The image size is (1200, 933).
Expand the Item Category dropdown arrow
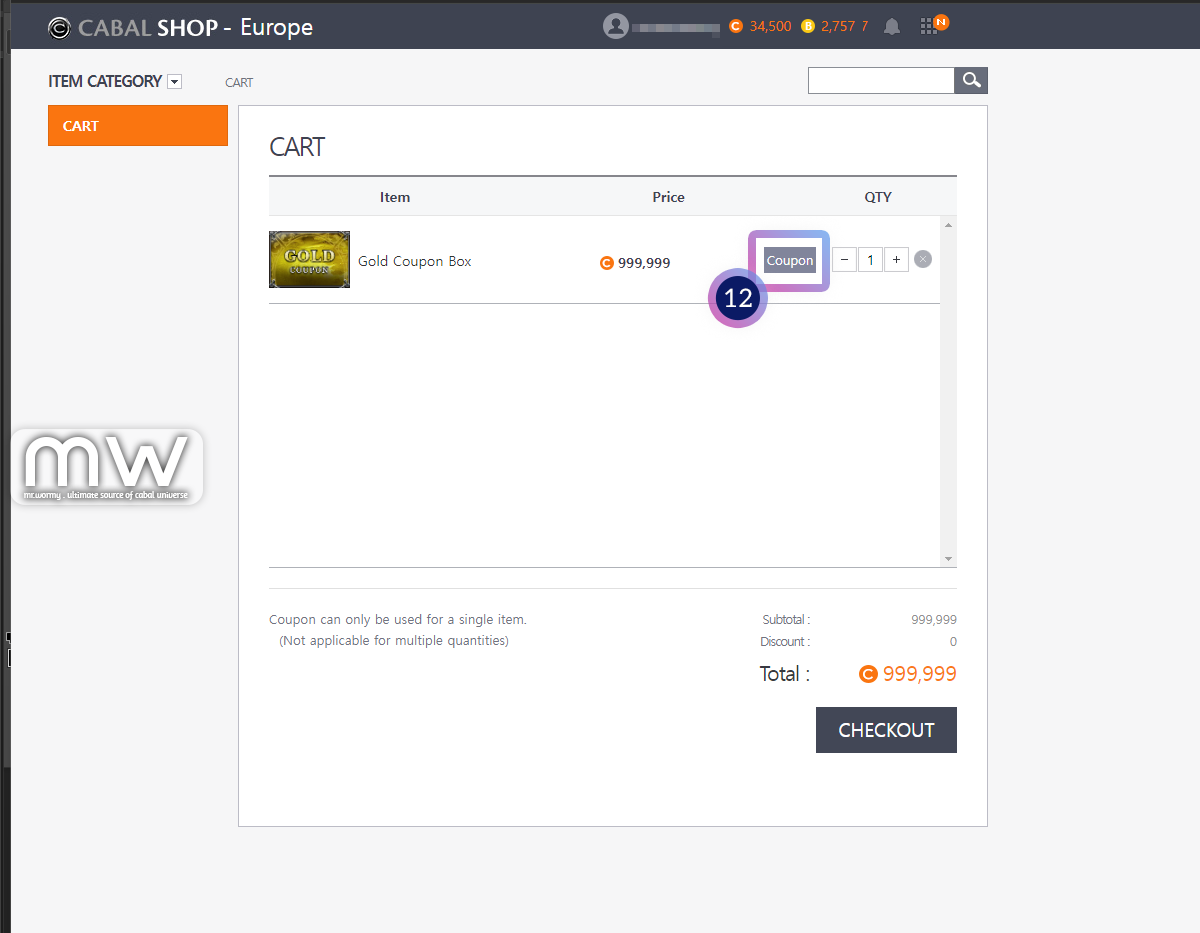pos(175,82)
